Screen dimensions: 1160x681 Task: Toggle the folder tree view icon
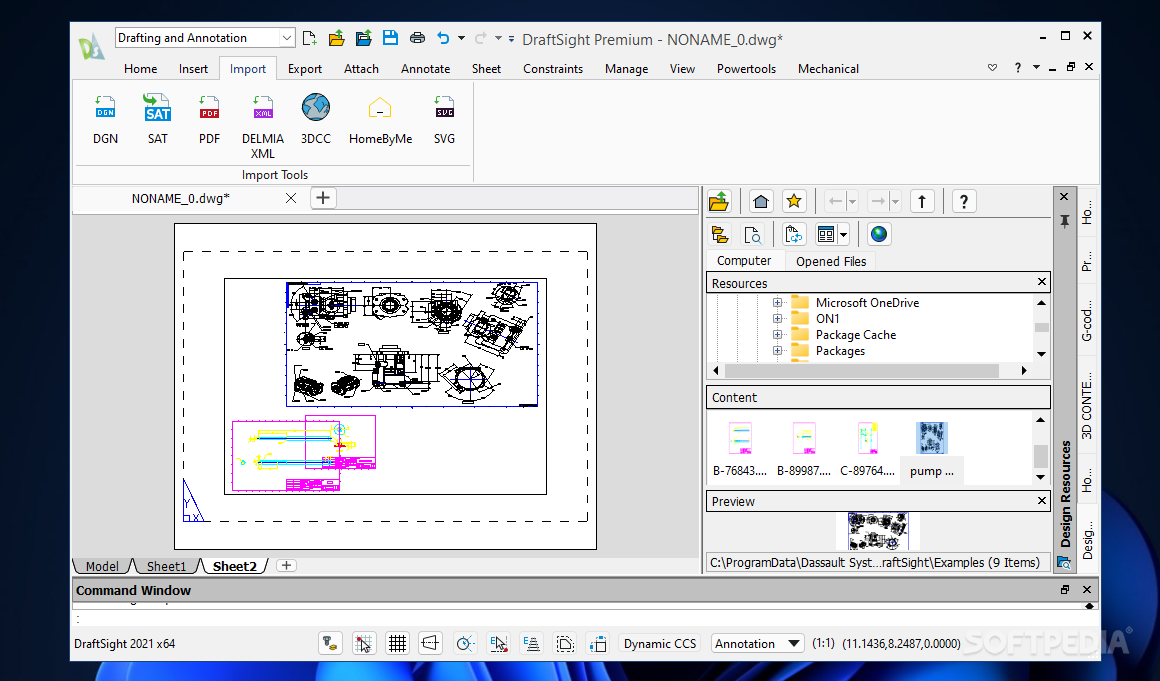pyautogui.click(x=720, y=234)
